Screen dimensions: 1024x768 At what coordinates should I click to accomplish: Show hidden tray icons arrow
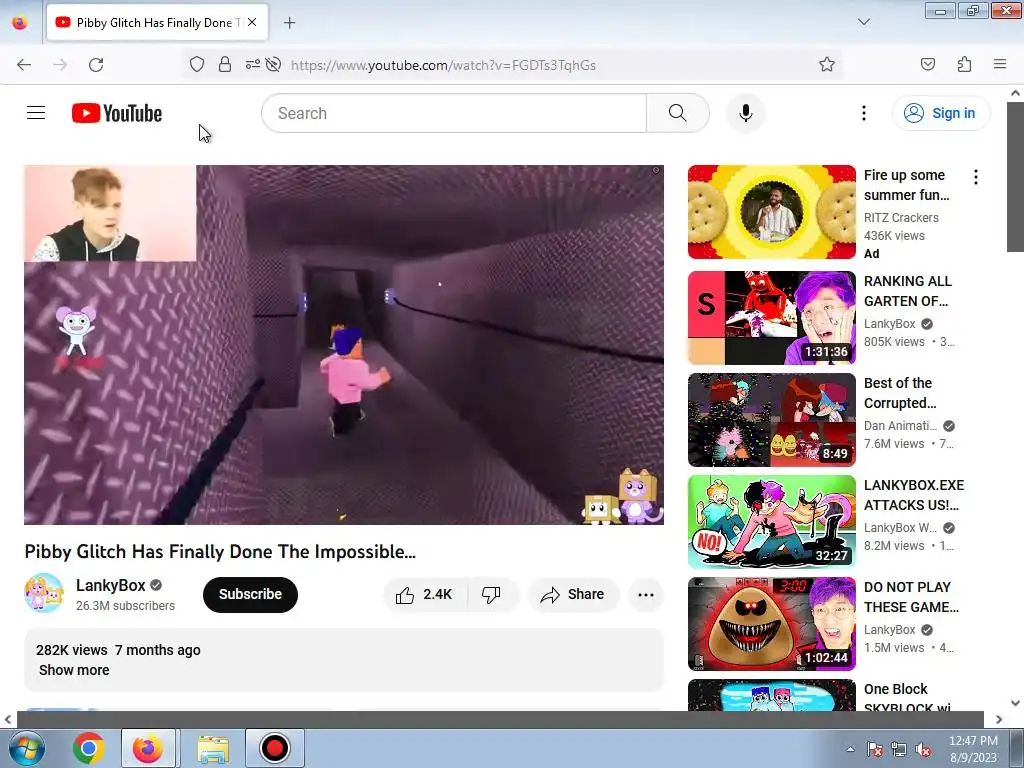click(850, 750)
